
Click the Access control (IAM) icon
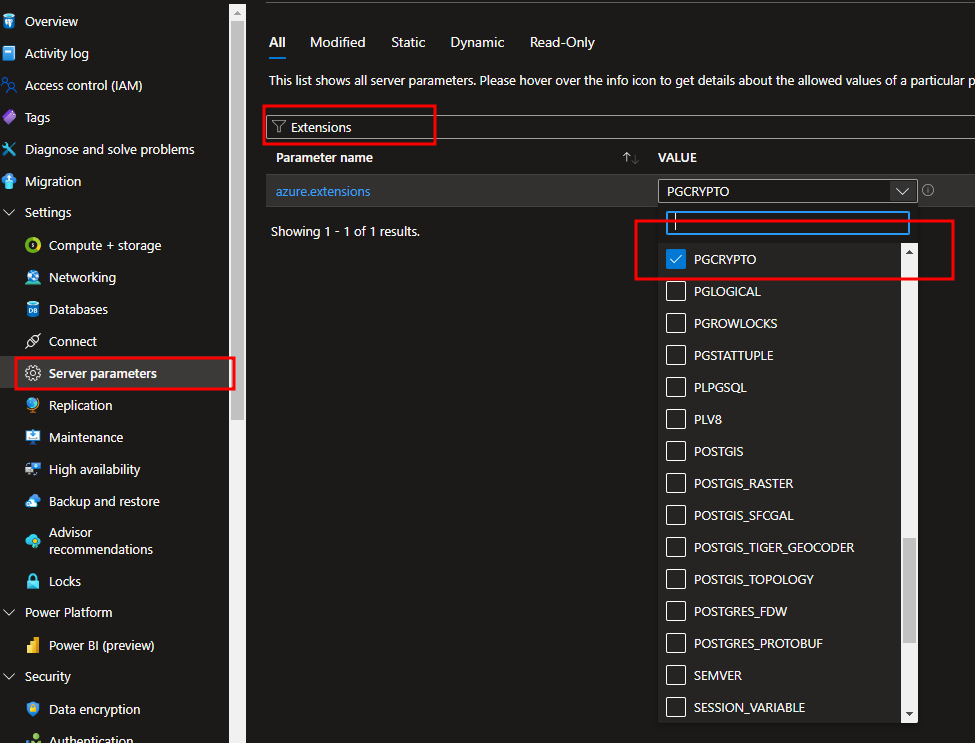tap(9, 85)
